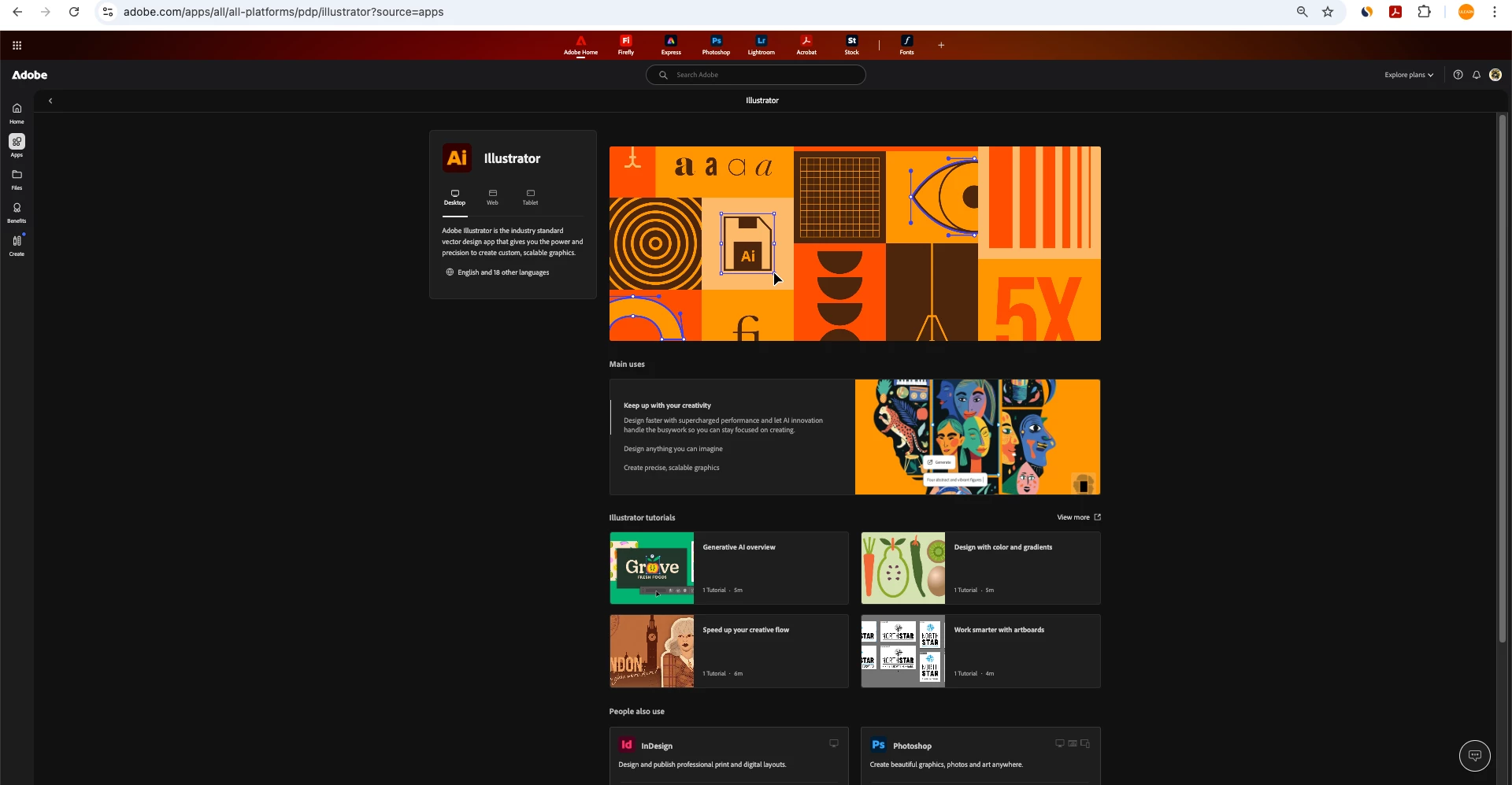Open Photoshop icon in top app bar
Viewport: 1512px width, 785px height.
point(716,45)
